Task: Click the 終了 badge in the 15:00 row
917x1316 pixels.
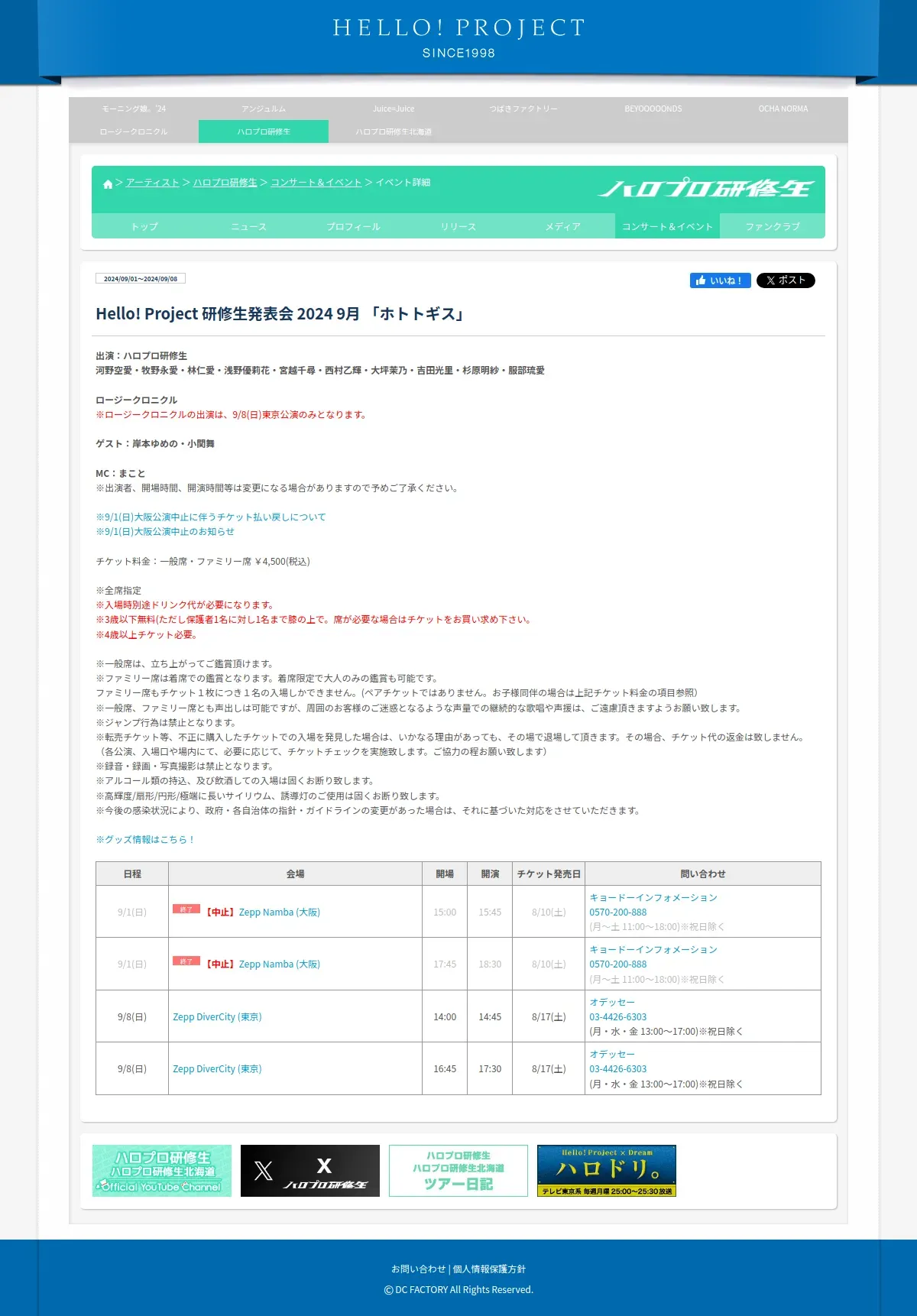Action: pyautogui.click(x=186, y=909)
